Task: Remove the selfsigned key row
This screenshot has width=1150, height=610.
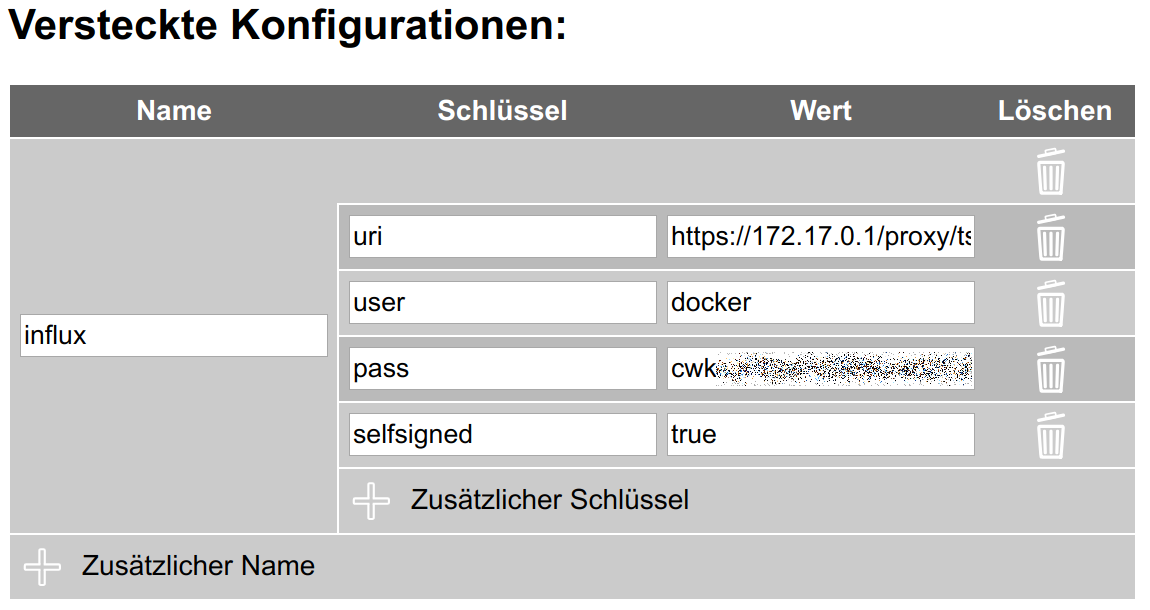Action: click(1050, 435)
